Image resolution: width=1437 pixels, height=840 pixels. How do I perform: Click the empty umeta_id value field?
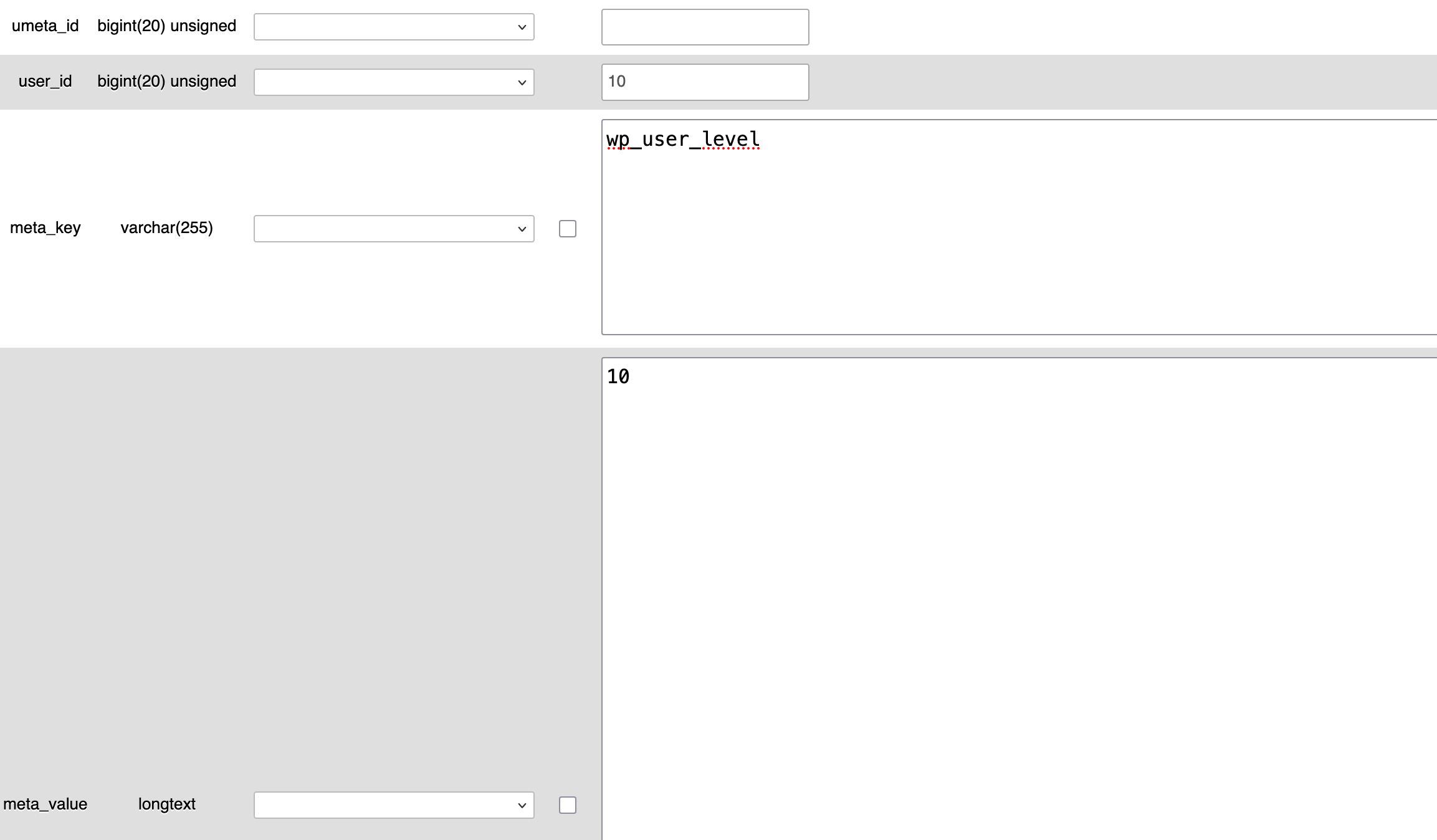point(705,27)
